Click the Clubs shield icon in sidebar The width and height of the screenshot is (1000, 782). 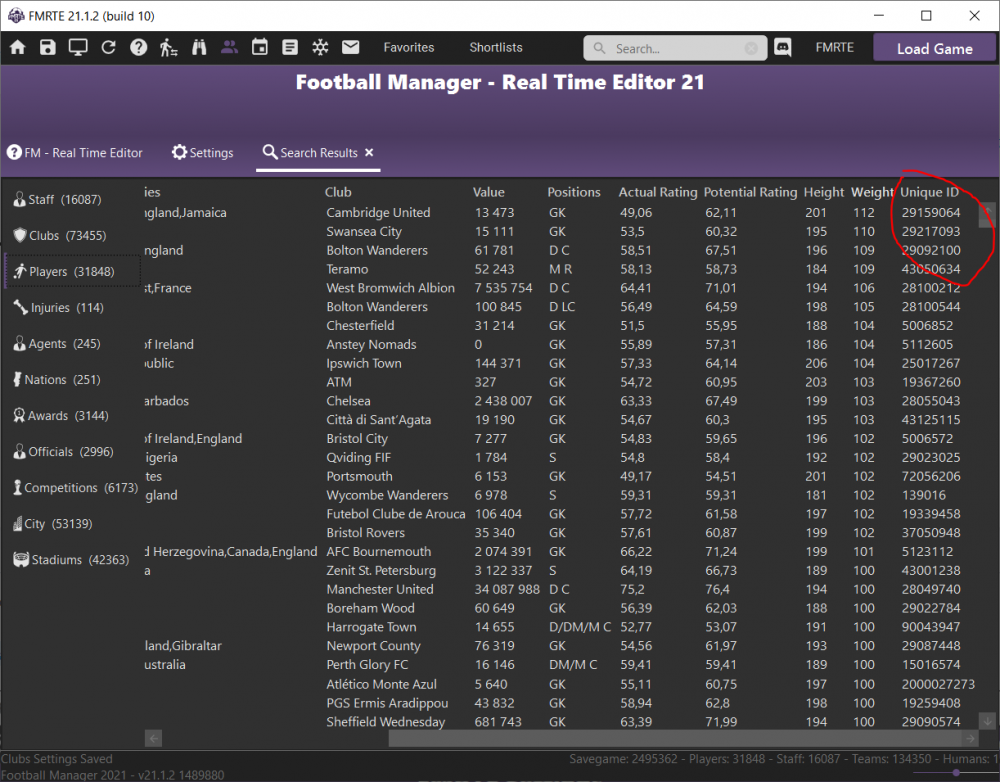20,235
